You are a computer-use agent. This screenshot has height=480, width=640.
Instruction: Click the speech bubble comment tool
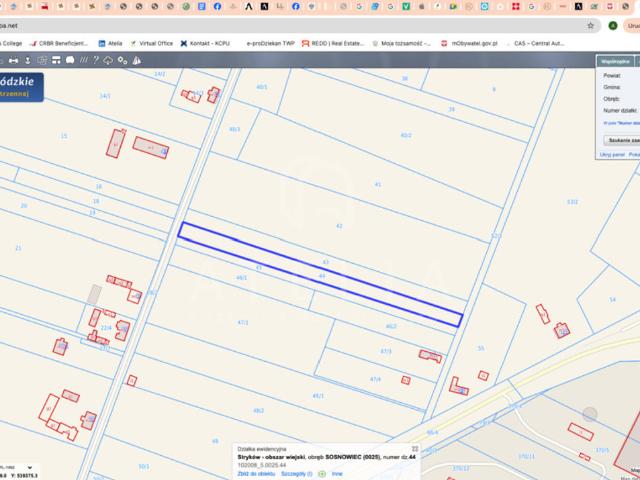(x=69, y=60)
